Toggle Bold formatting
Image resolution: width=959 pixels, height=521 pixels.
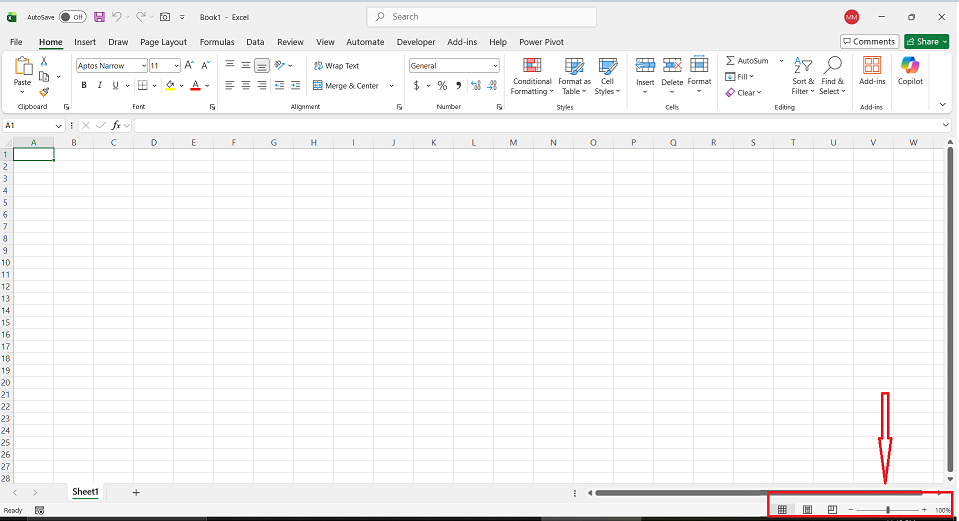[x=84, y=86]
